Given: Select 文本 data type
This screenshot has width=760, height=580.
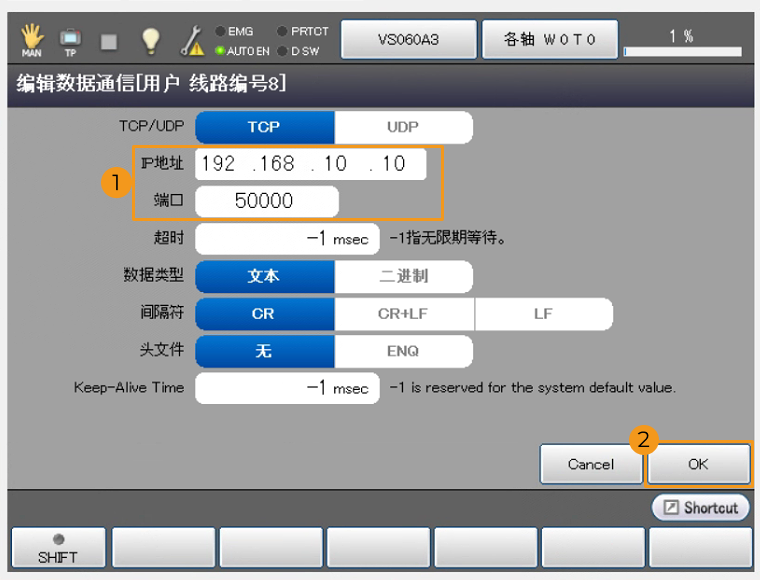Looking at the screenshot, I should [x=265, y=277].
